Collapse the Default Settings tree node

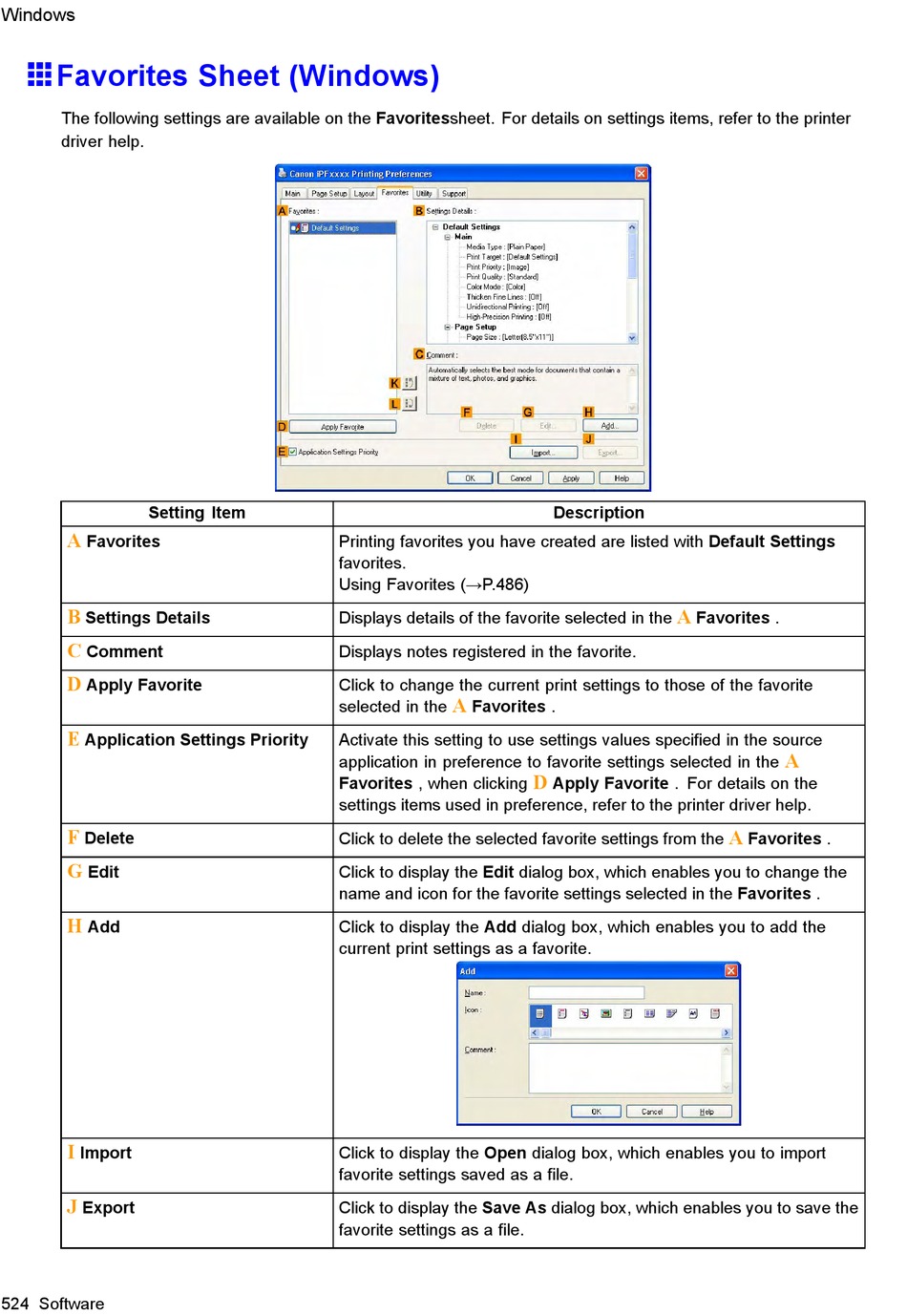click(x=435, y=227)
